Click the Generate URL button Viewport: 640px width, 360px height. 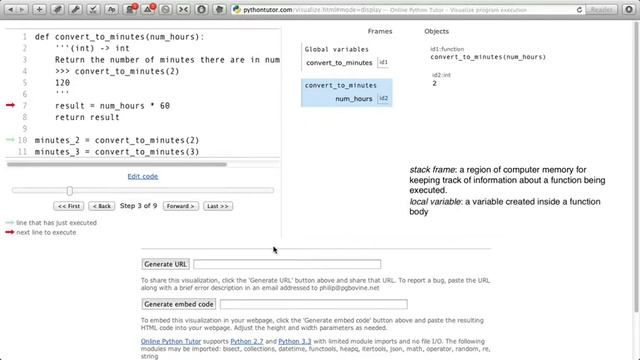165,264
